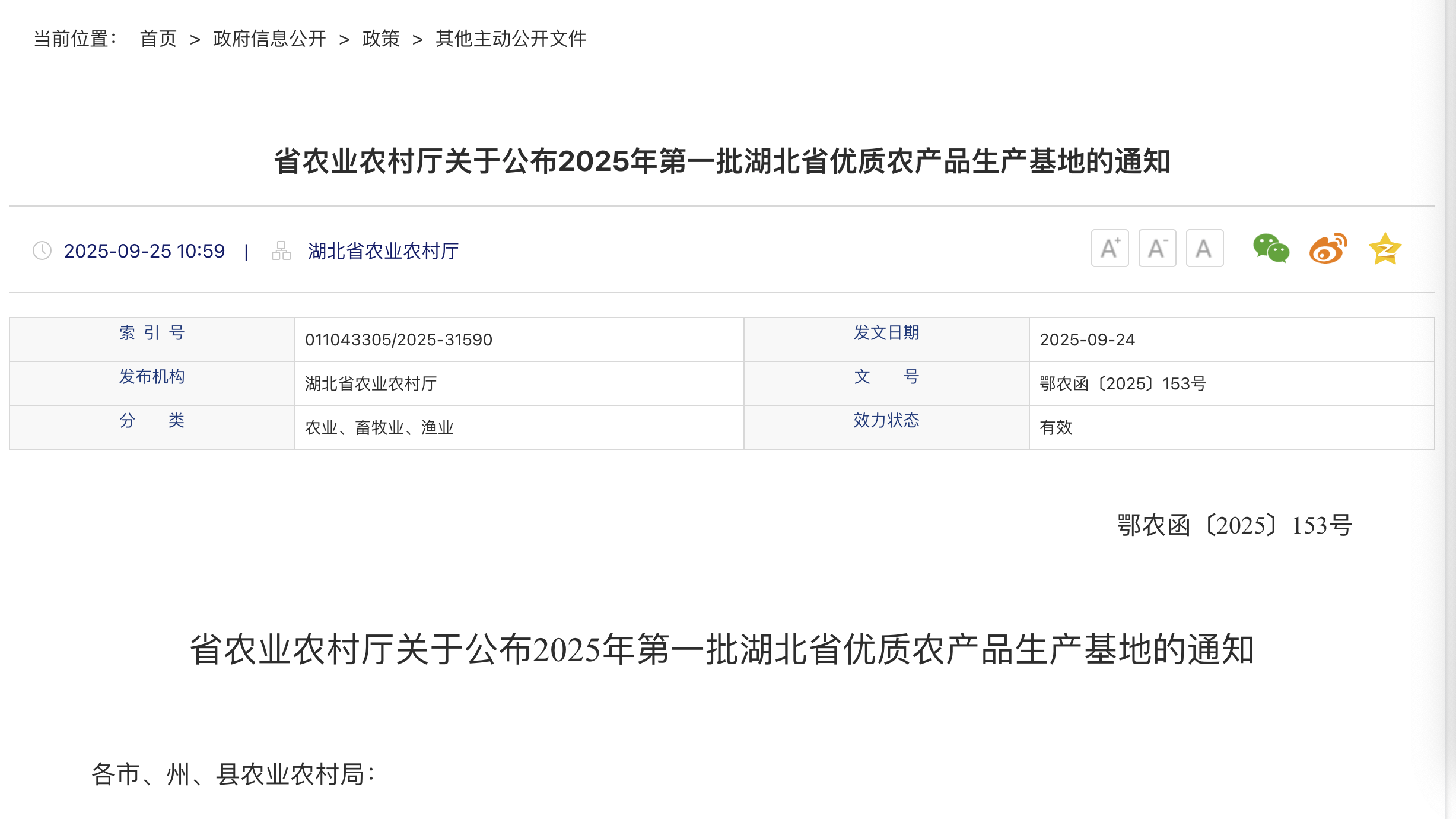This screenshot has width=1456, height=819.
Task: Go to 首页 in breadcrumb
Action: point(158,39)
